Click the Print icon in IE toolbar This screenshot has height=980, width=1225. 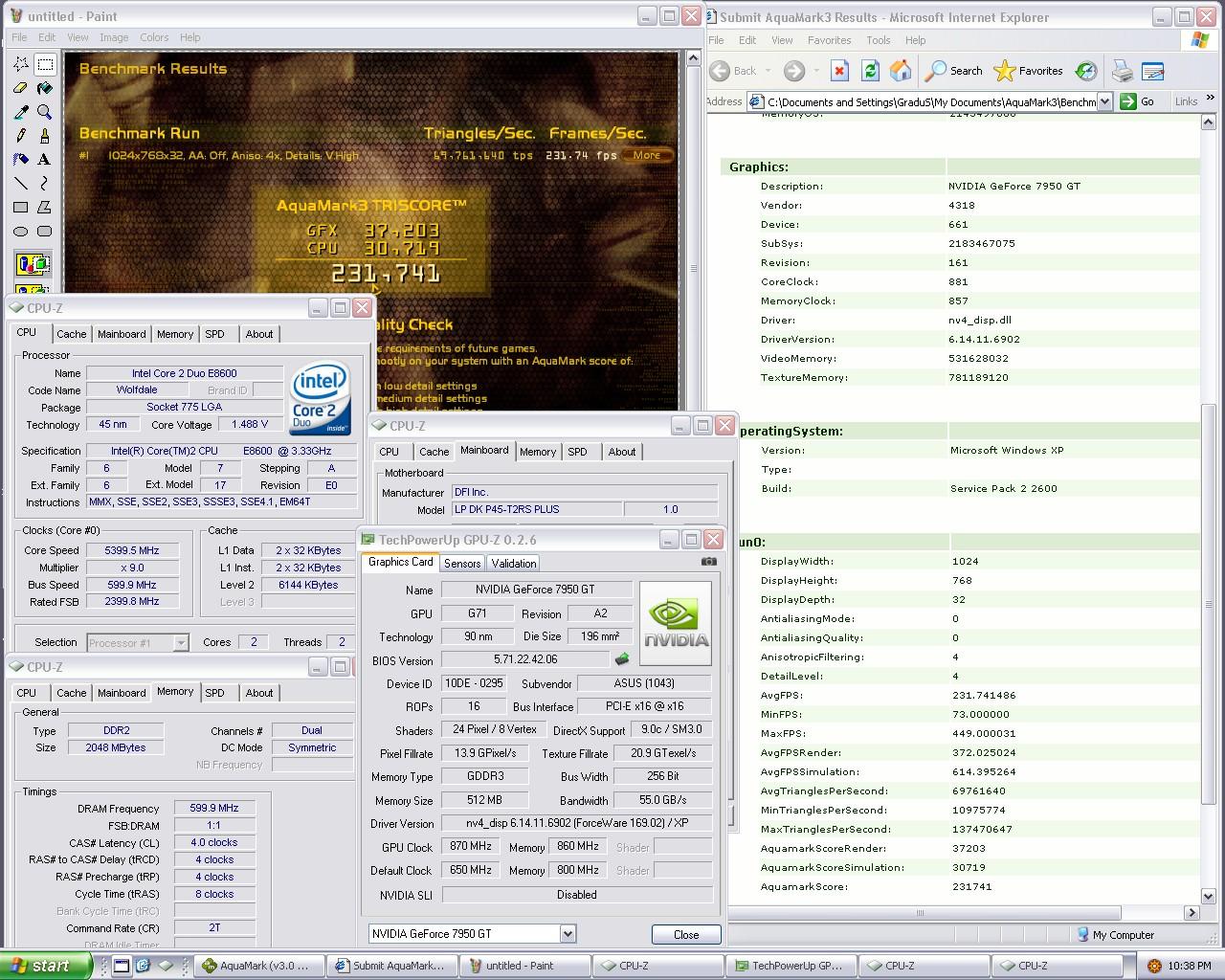point(1123,71)
